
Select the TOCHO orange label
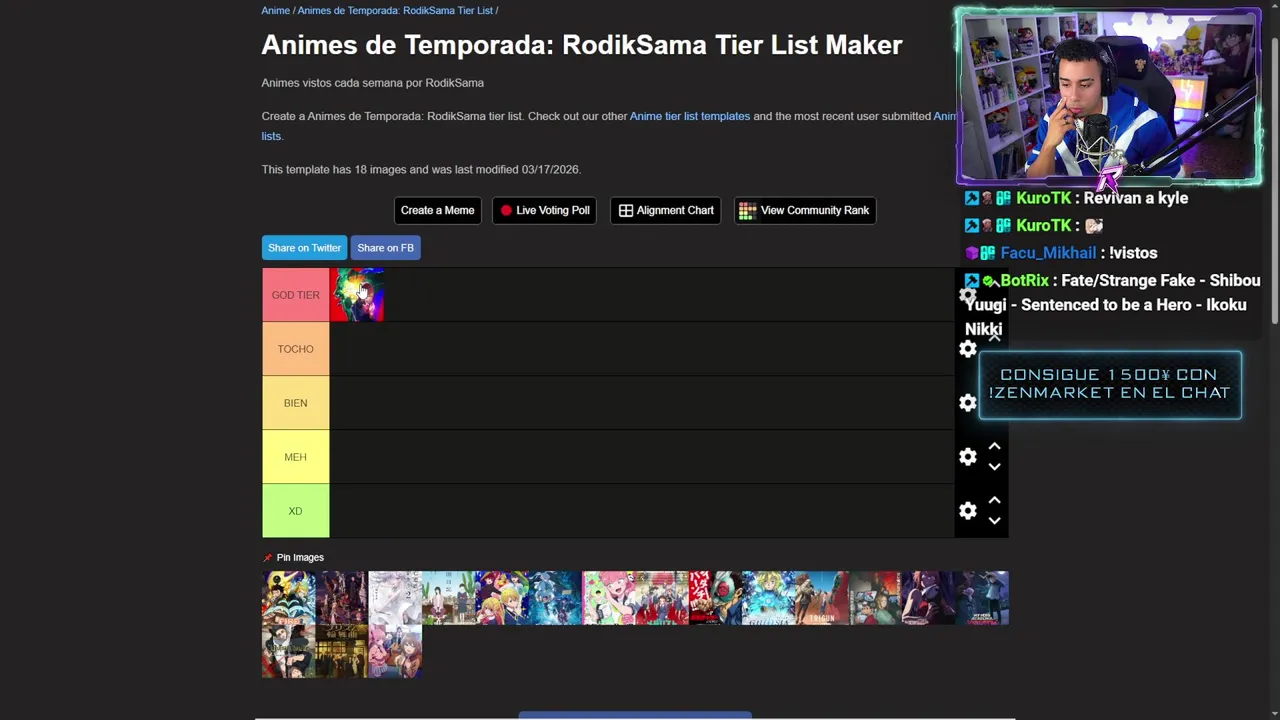point(295,349)
